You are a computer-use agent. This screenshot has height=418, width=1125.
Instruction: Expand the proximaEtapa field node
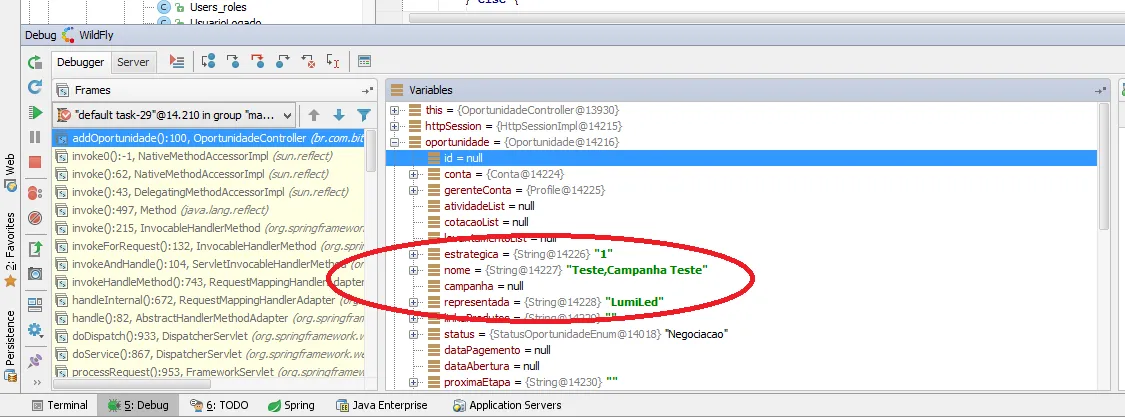pyautogui.click(x=413, y=382)
